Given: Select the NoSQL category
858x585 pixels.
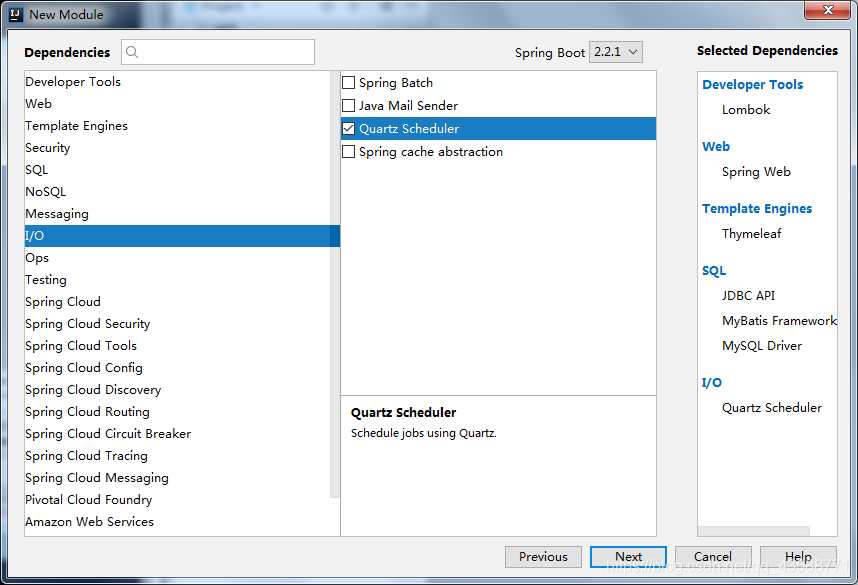Looking at the screenshot, I should tap(177, 192).
